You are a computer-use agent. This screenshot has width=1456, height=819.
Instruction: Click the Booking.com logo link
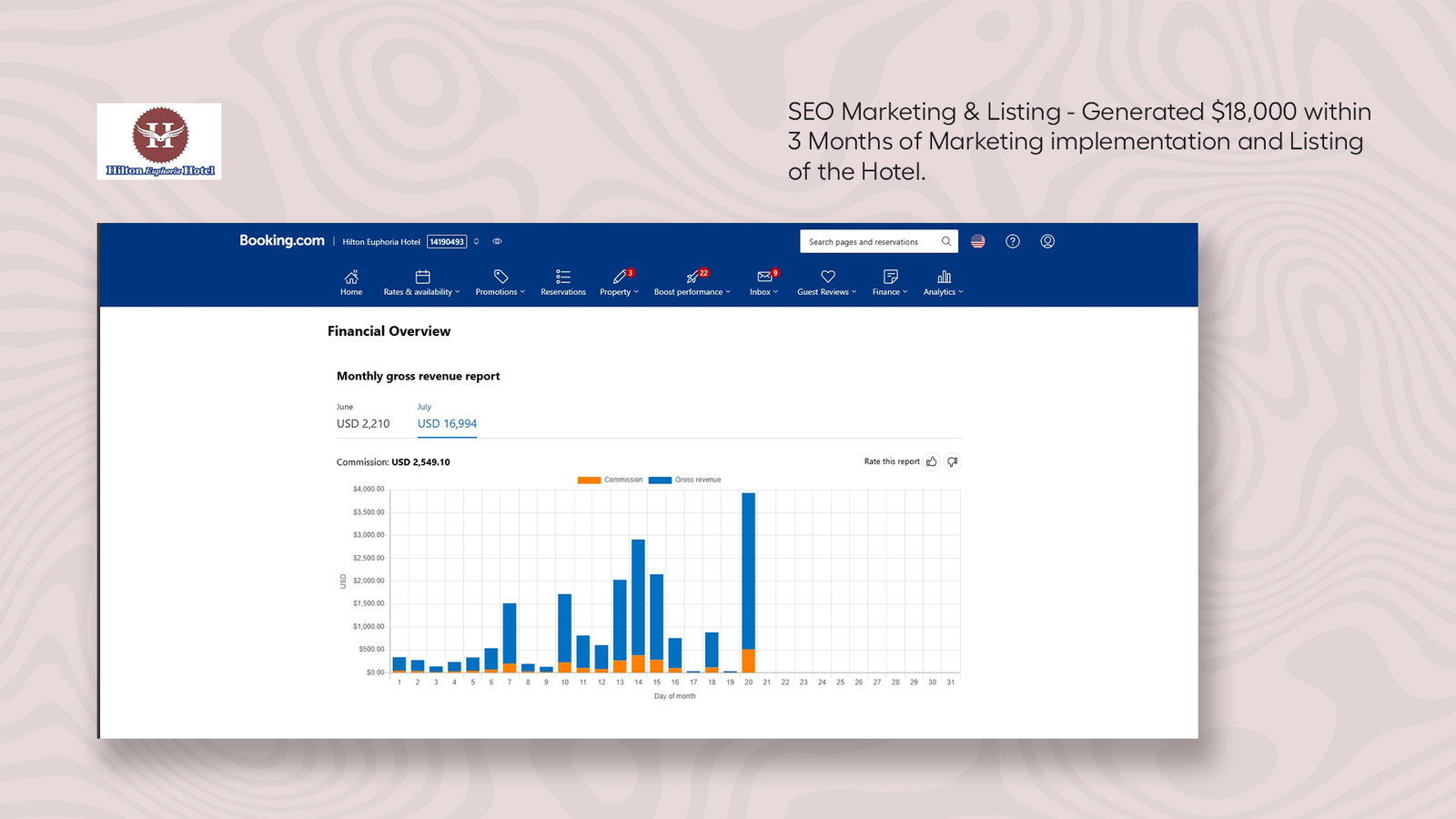point(282,240)
